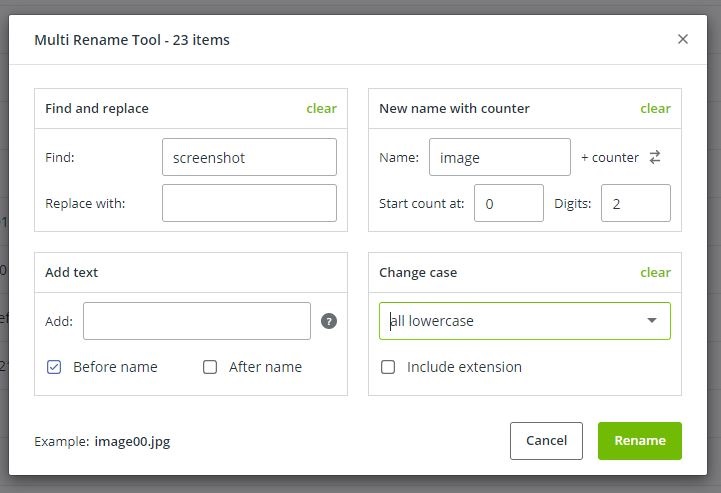
Task: Close the Multi Rename Tool dialog
Action: [x=683, y=39]
